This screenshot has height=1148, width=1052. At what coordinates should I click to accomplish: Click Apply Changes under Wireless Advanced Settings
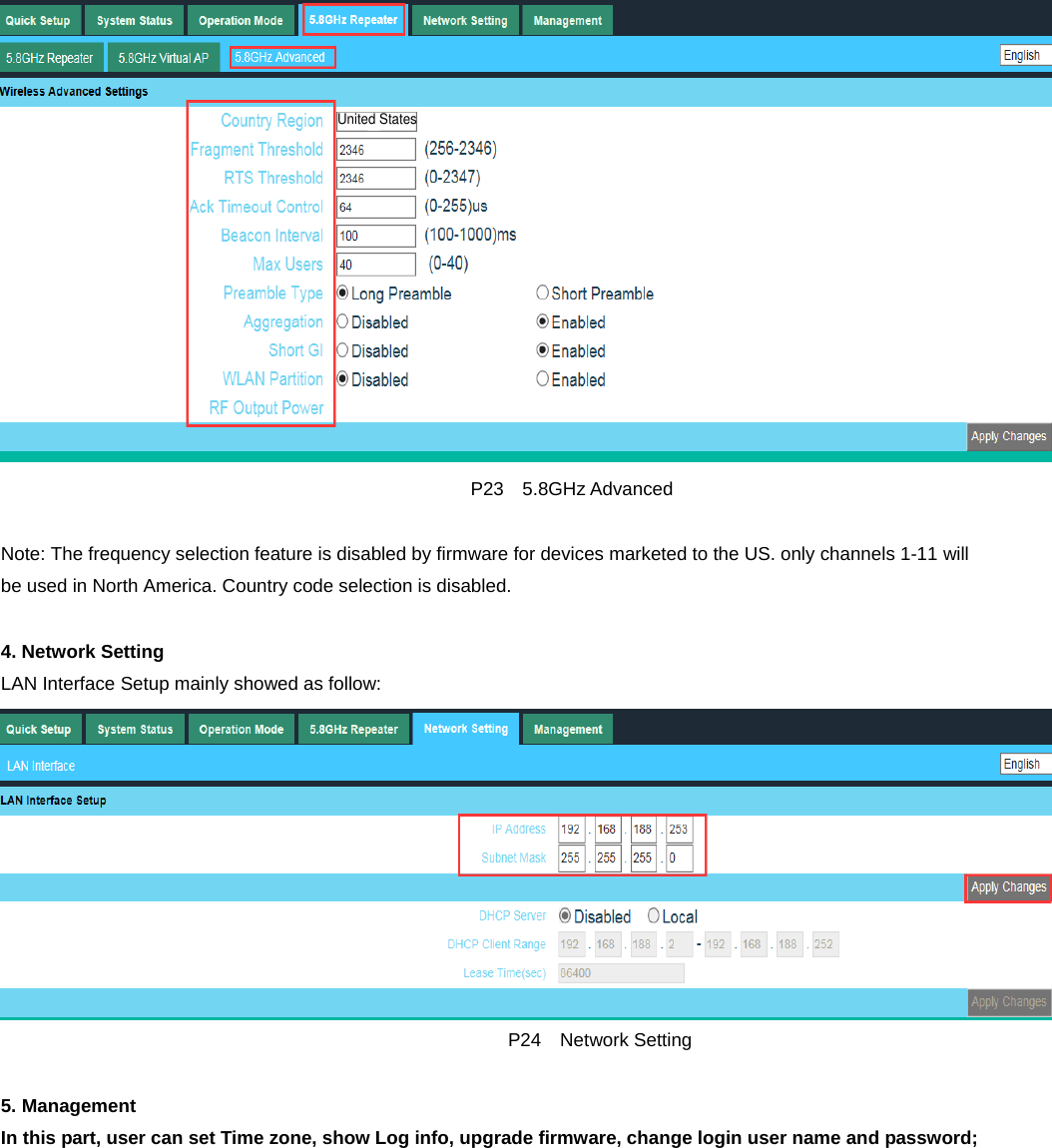[1009, 436]
